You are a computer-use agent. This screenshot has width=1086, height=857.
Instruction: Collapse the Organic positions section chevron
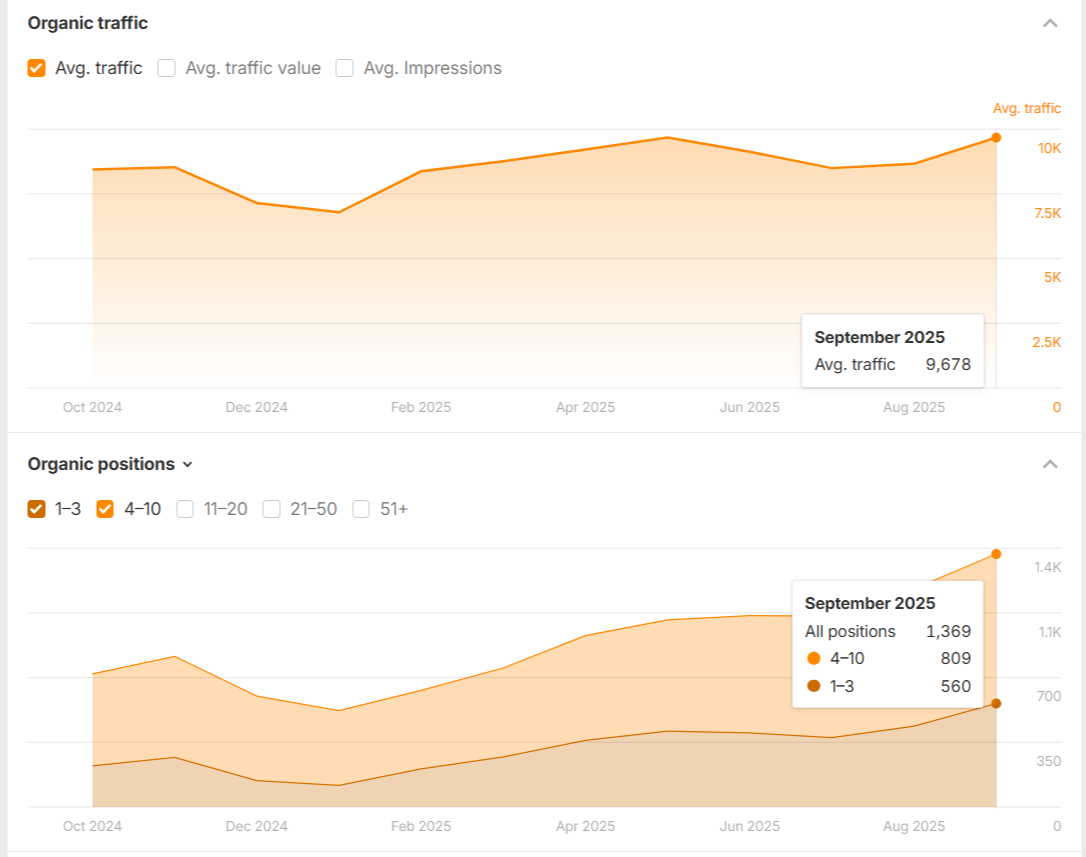point(1049,464)
